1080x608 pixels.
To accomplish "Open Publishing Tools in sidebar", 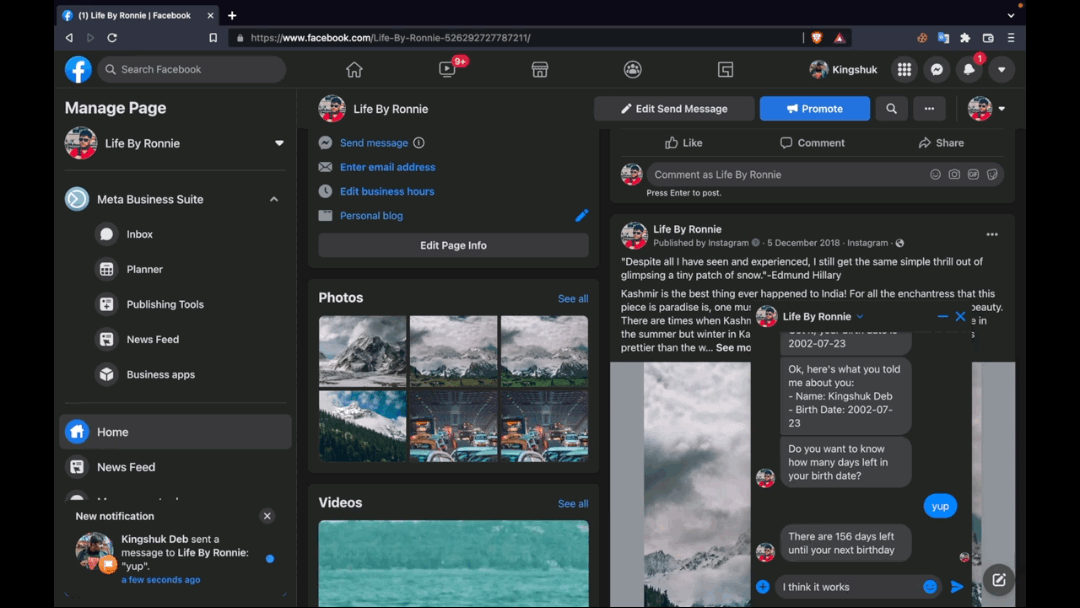I will click(x=165, y=304).
